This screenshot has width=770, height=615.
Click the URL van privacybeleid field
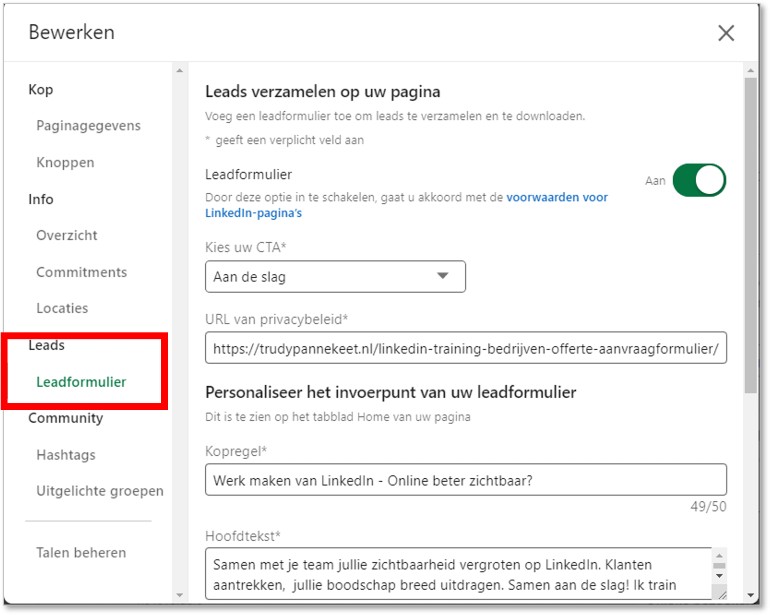466,348
